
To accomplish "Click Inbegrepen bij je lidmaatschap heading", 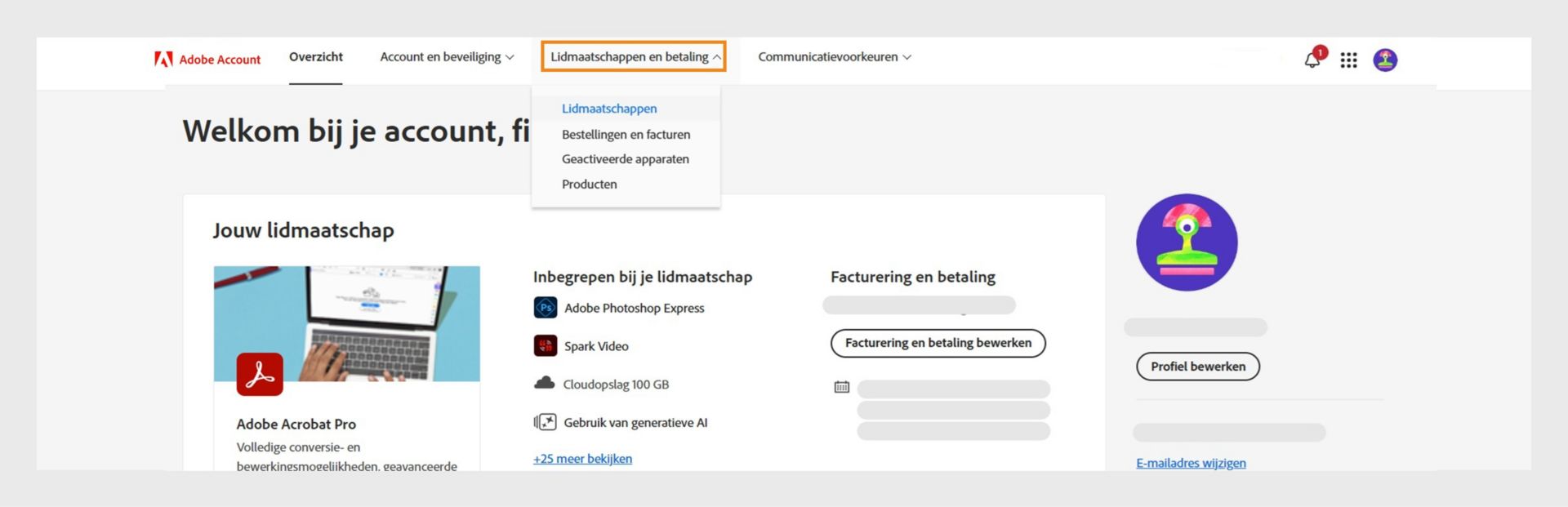I will (x=643, y=277).
